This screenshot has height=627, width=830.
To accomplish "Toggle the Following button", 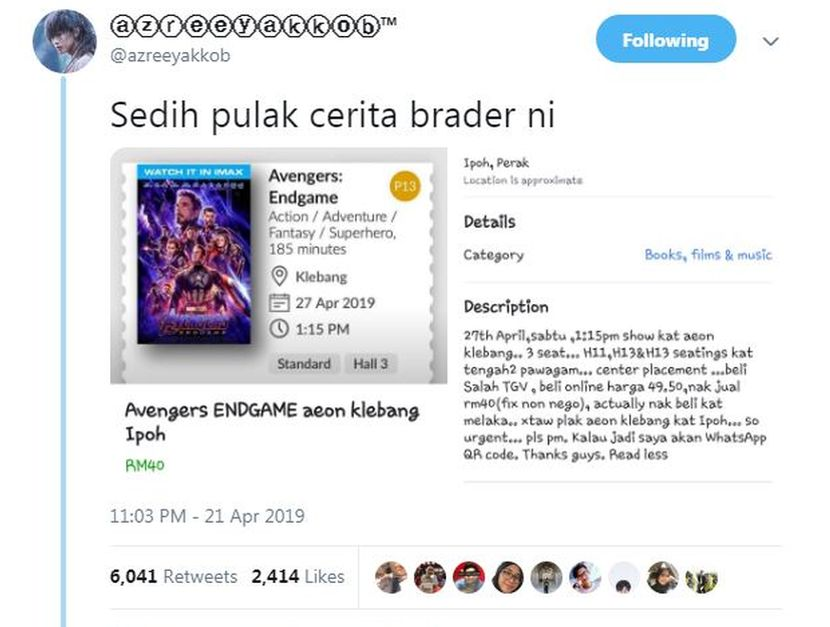I will (x=665, y=39).
